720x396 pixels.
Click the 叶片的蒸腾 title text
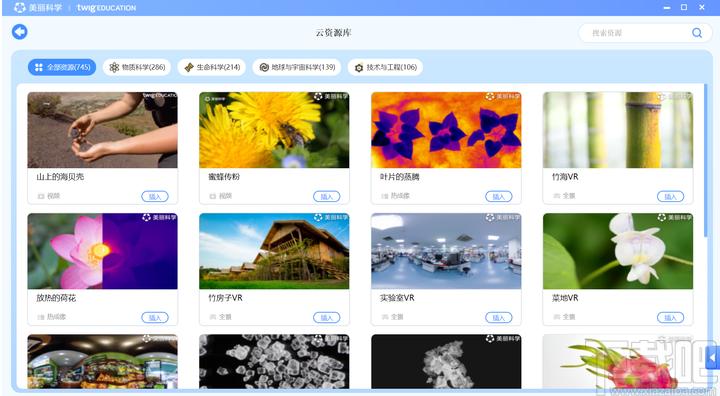point(399,177)
